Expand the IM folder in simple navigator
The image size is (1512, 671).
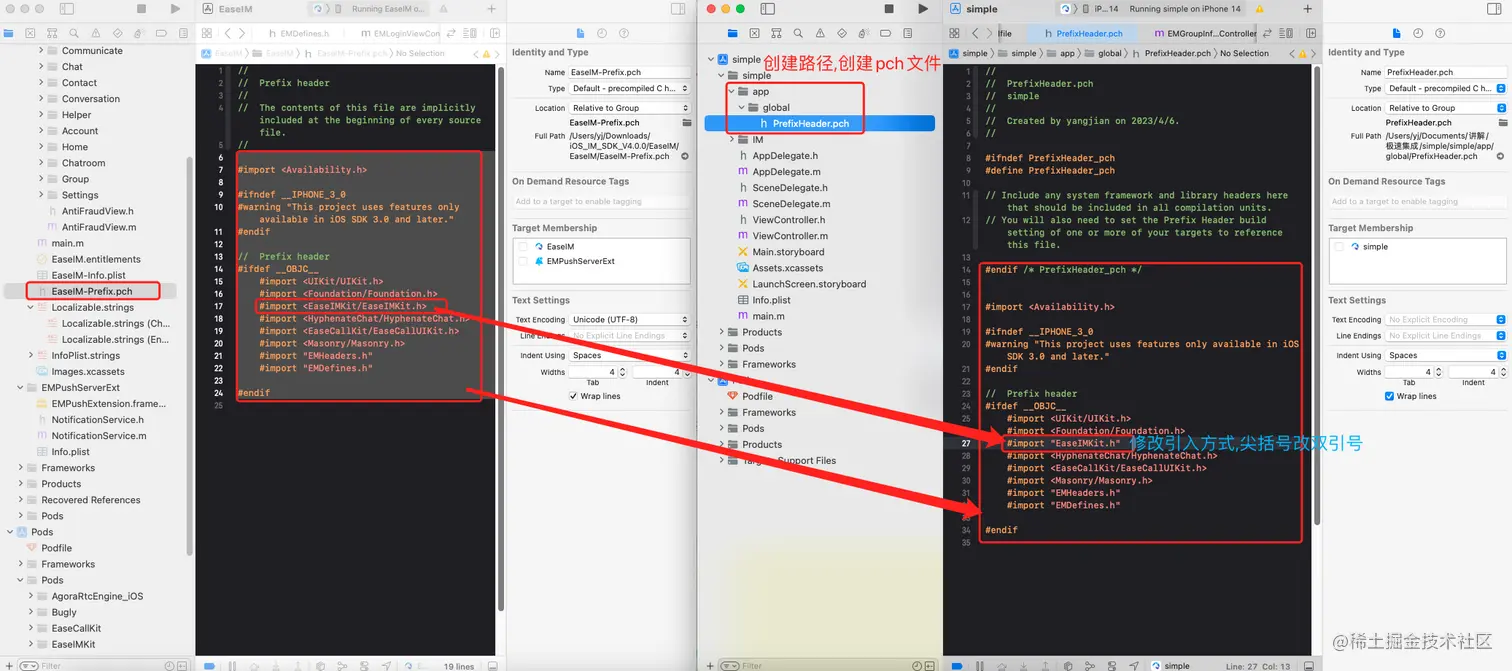[732, 140]
